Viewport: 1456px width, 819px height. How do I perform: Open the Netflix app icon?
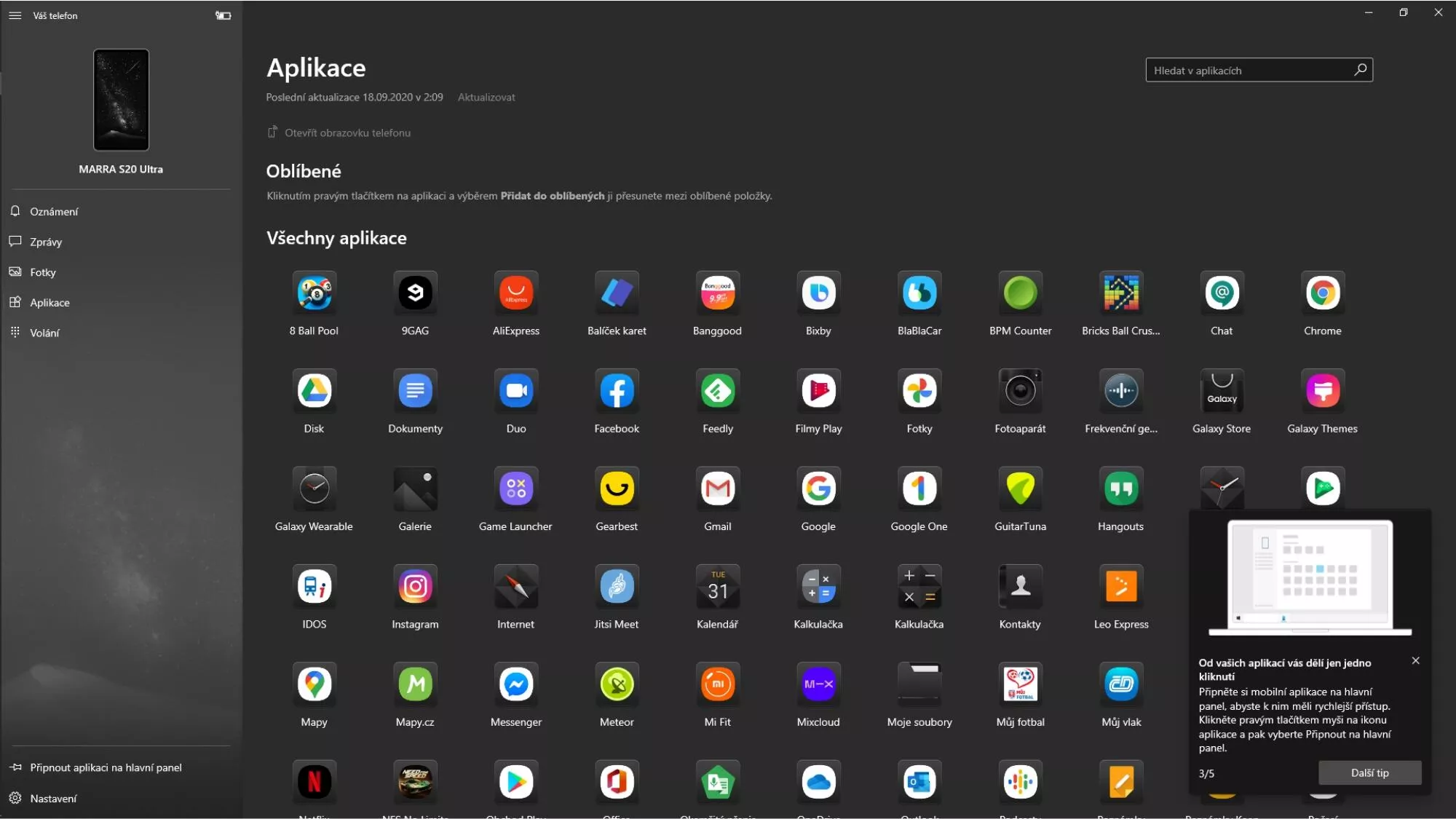(314, 782)
